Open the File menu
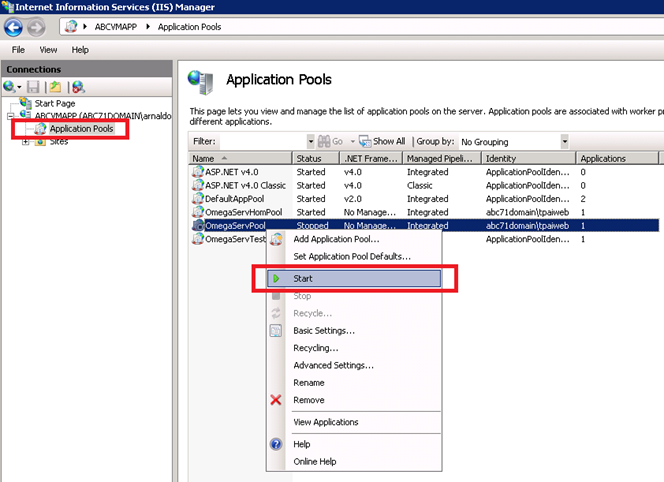 point(18,50)
